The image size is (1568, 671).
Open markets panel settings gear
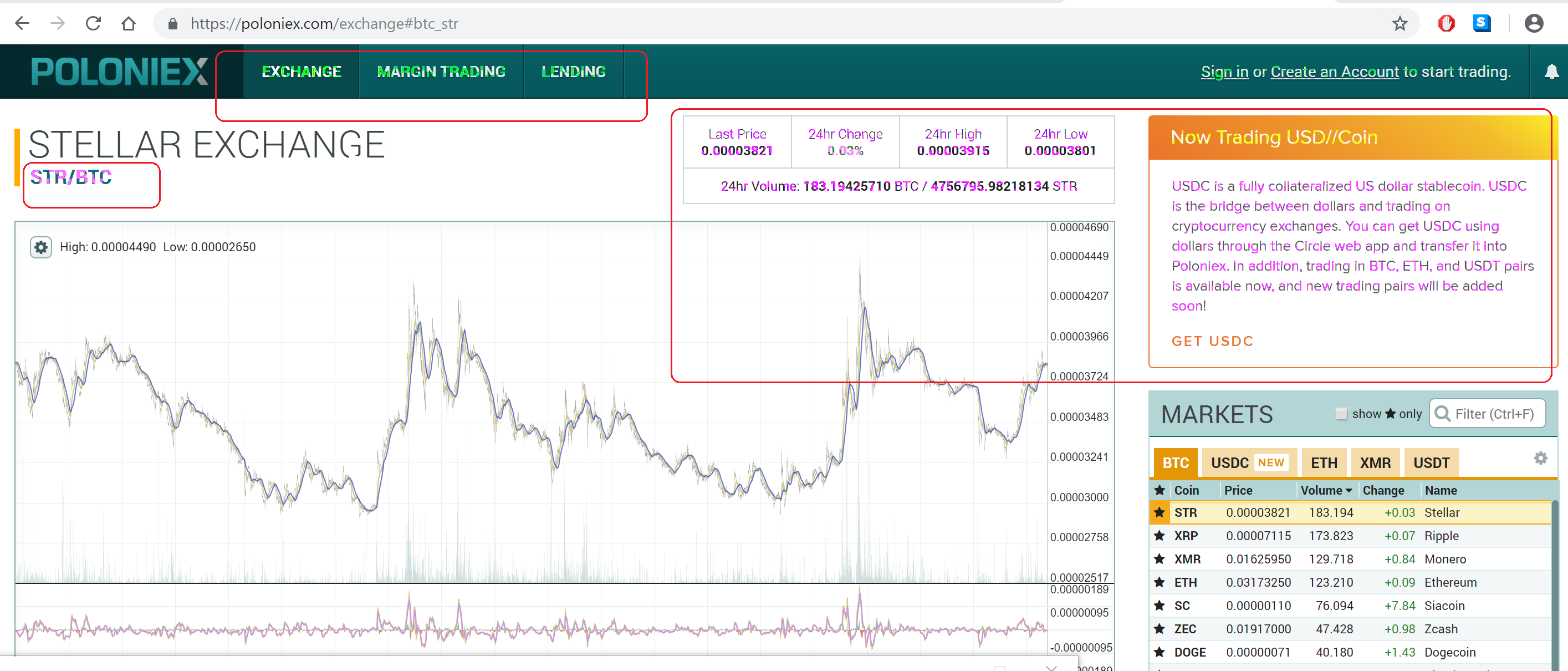[1540, 458]
